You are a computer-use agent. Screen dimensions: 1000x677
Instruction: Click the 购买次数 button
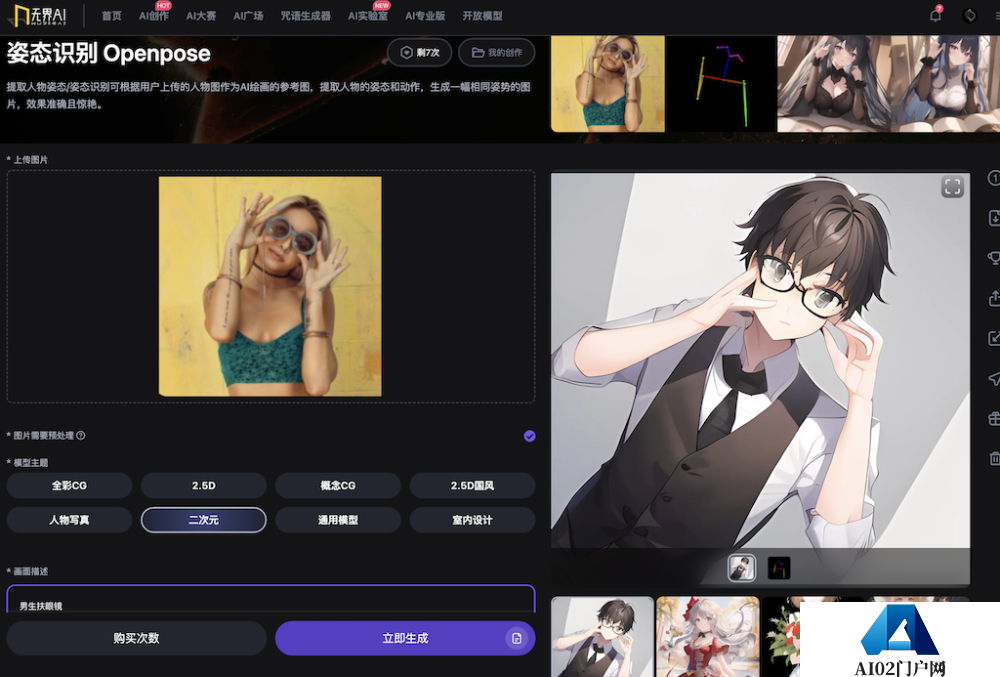tap(136, 638)
